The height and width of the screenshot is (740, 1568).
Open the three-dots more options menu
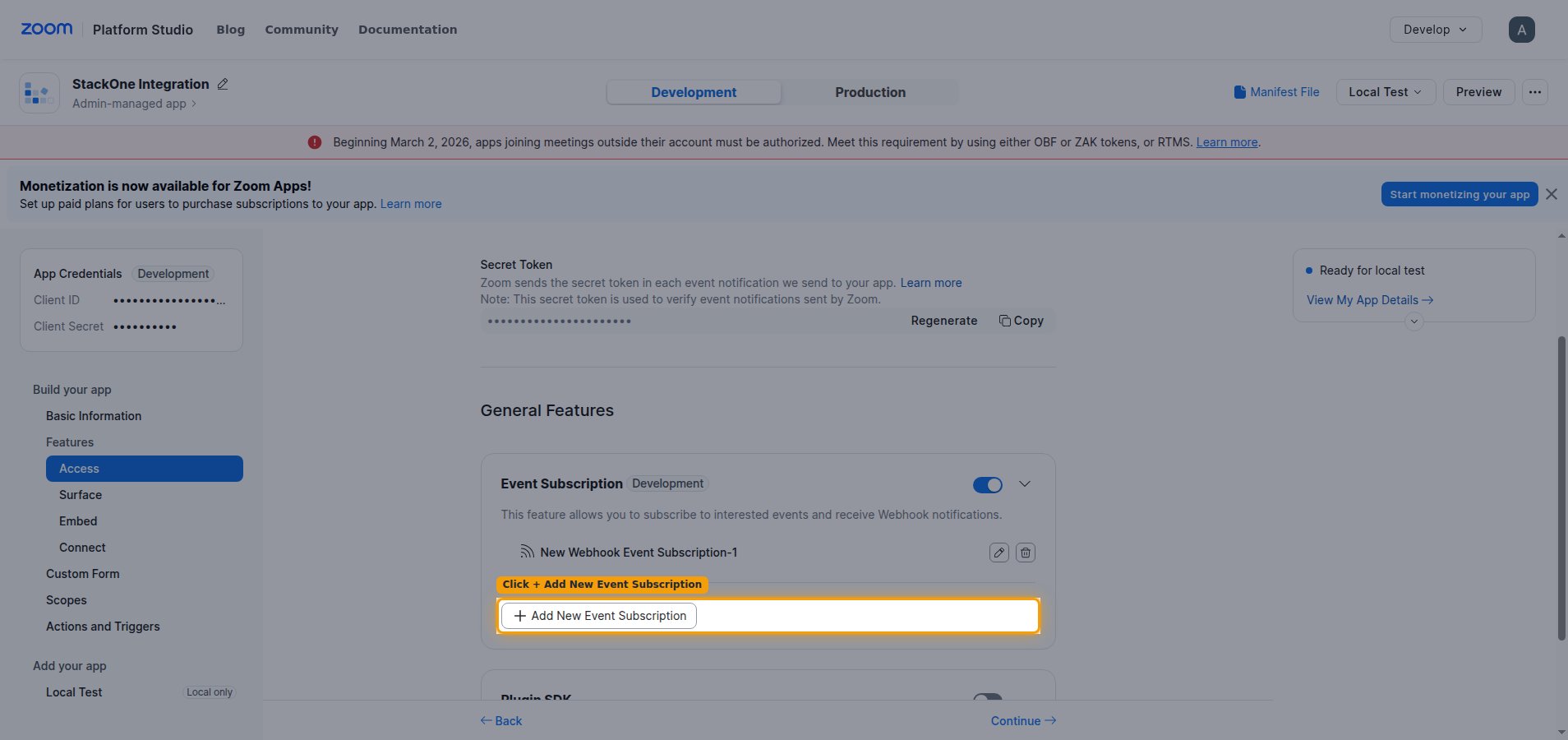point(1534,92)
